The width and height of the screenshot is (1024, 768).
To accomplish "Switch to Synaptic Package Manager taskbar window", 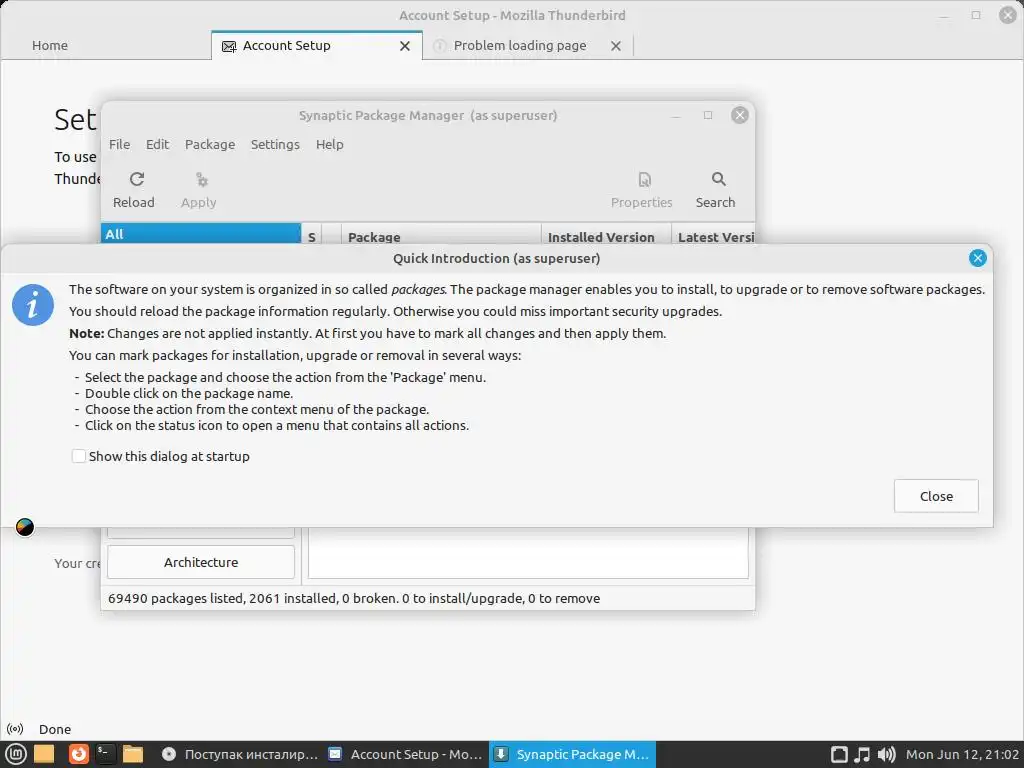I will pos(572,754).
